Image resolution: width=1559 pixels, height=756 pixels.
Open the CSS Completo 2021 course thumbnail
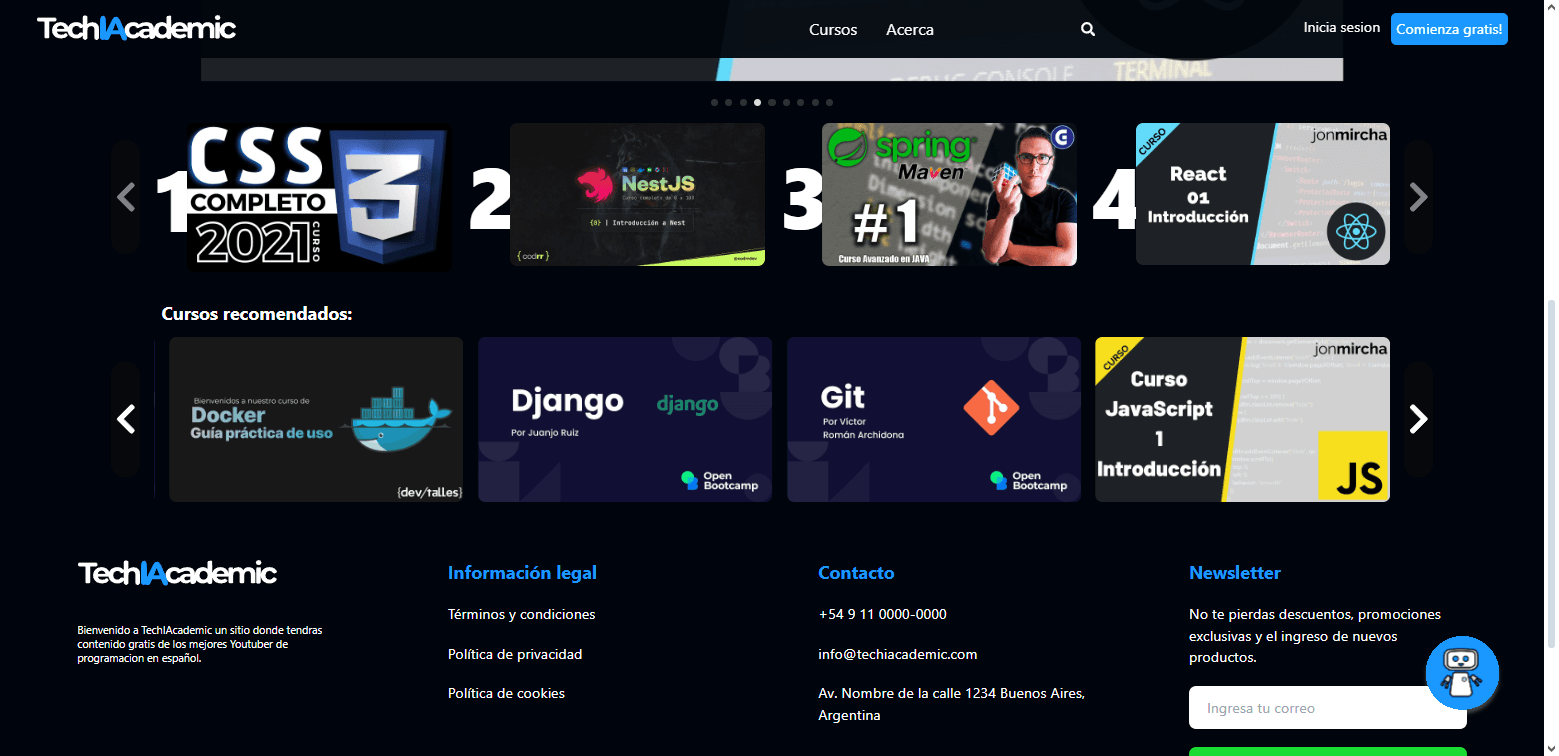pos(319,197)
